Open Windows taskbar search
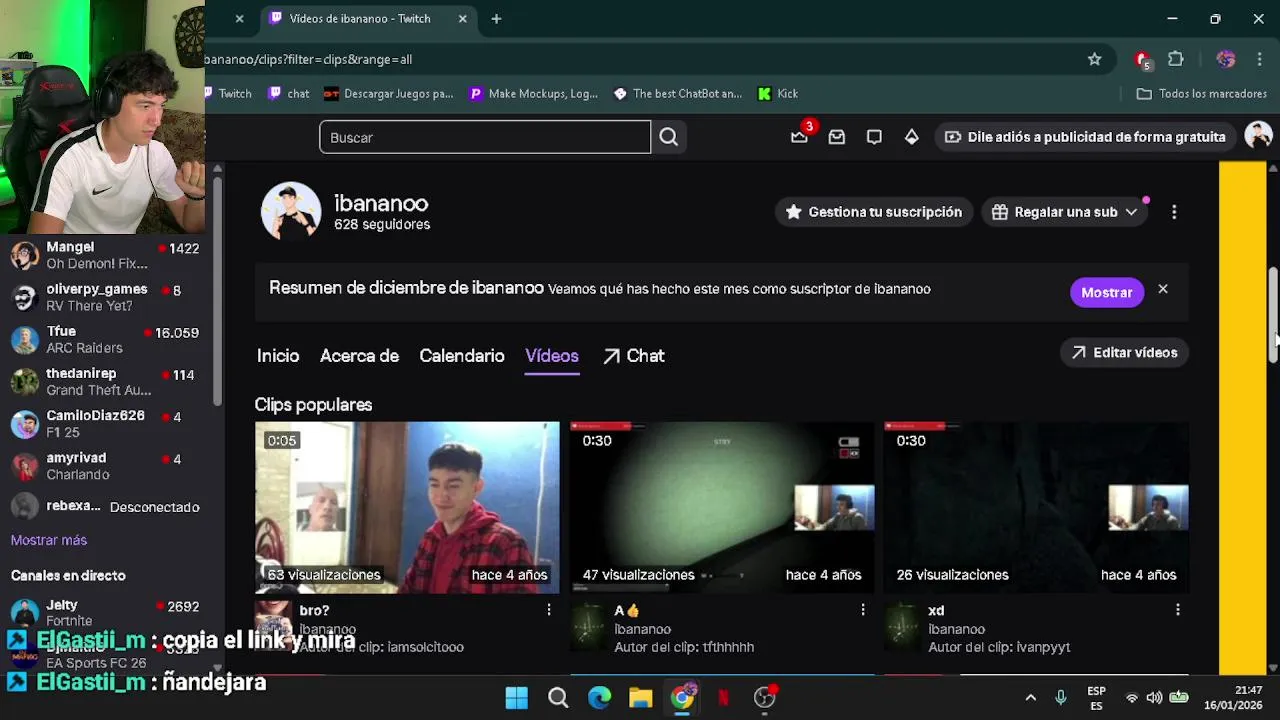The image size is (1280, 720). tap(558, 697)
